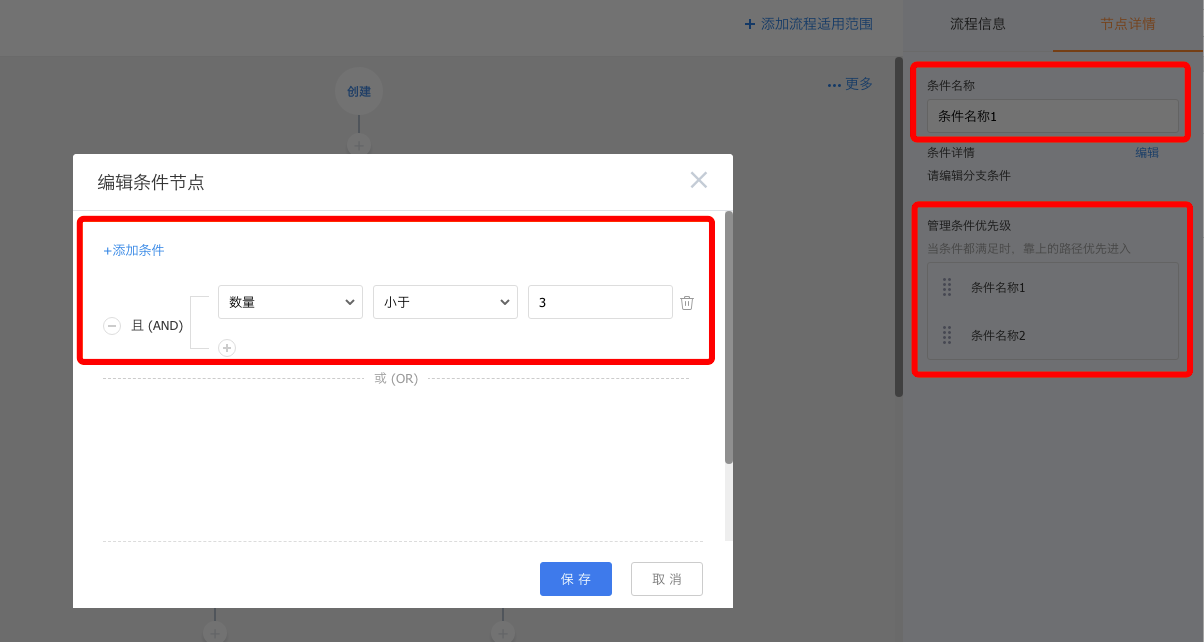Viewport: 1204px width, 642px height.
Task: Switch to 流程信息 tab
Action: 978,24
